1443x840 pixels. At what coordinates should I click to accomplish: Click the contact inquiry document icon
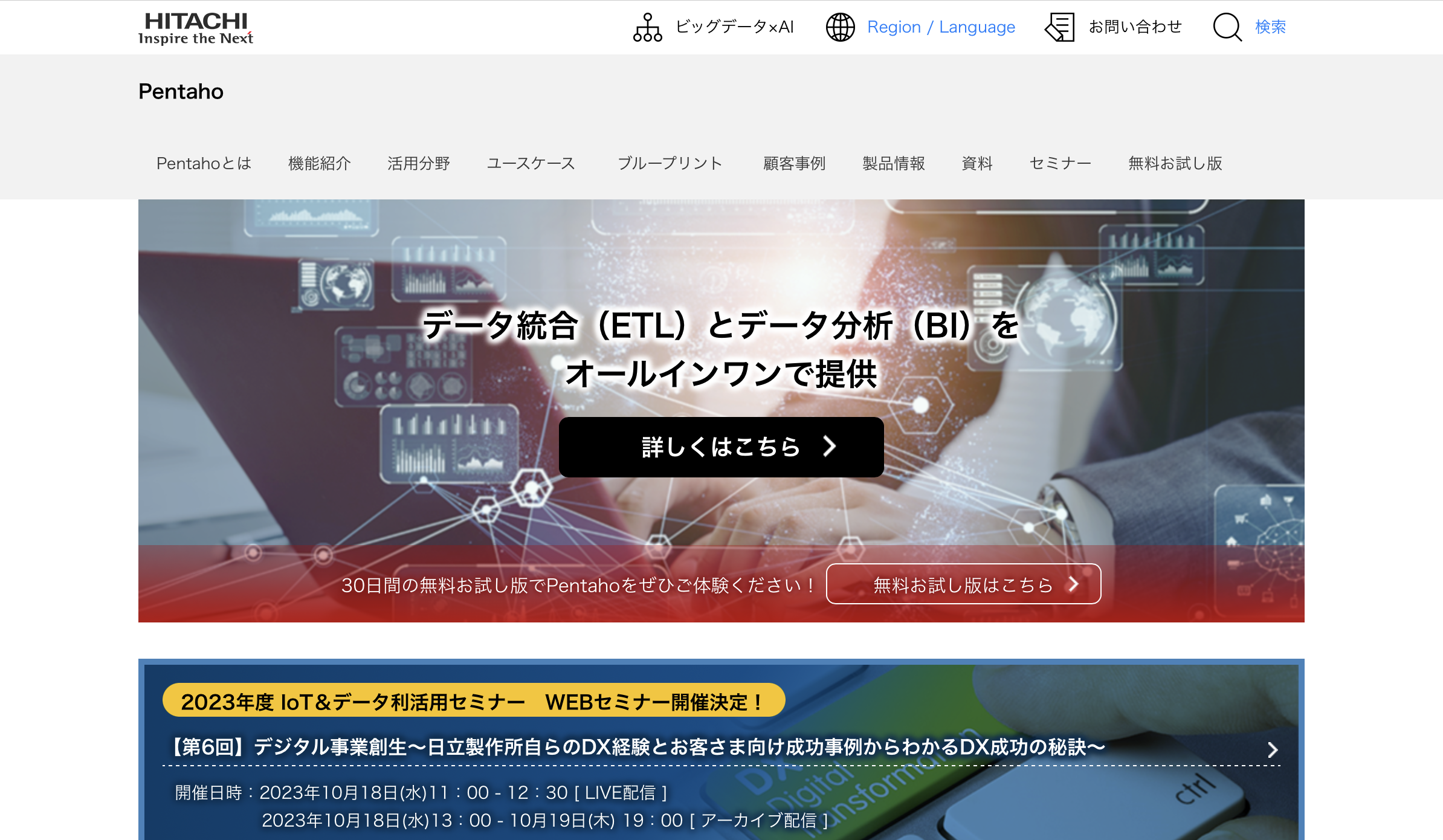pos(1059,27)
